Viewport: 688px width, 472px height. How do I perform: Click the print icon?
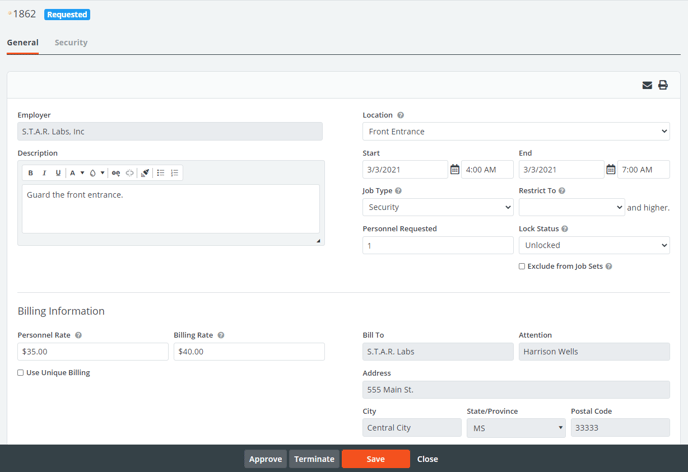[663, 85]
